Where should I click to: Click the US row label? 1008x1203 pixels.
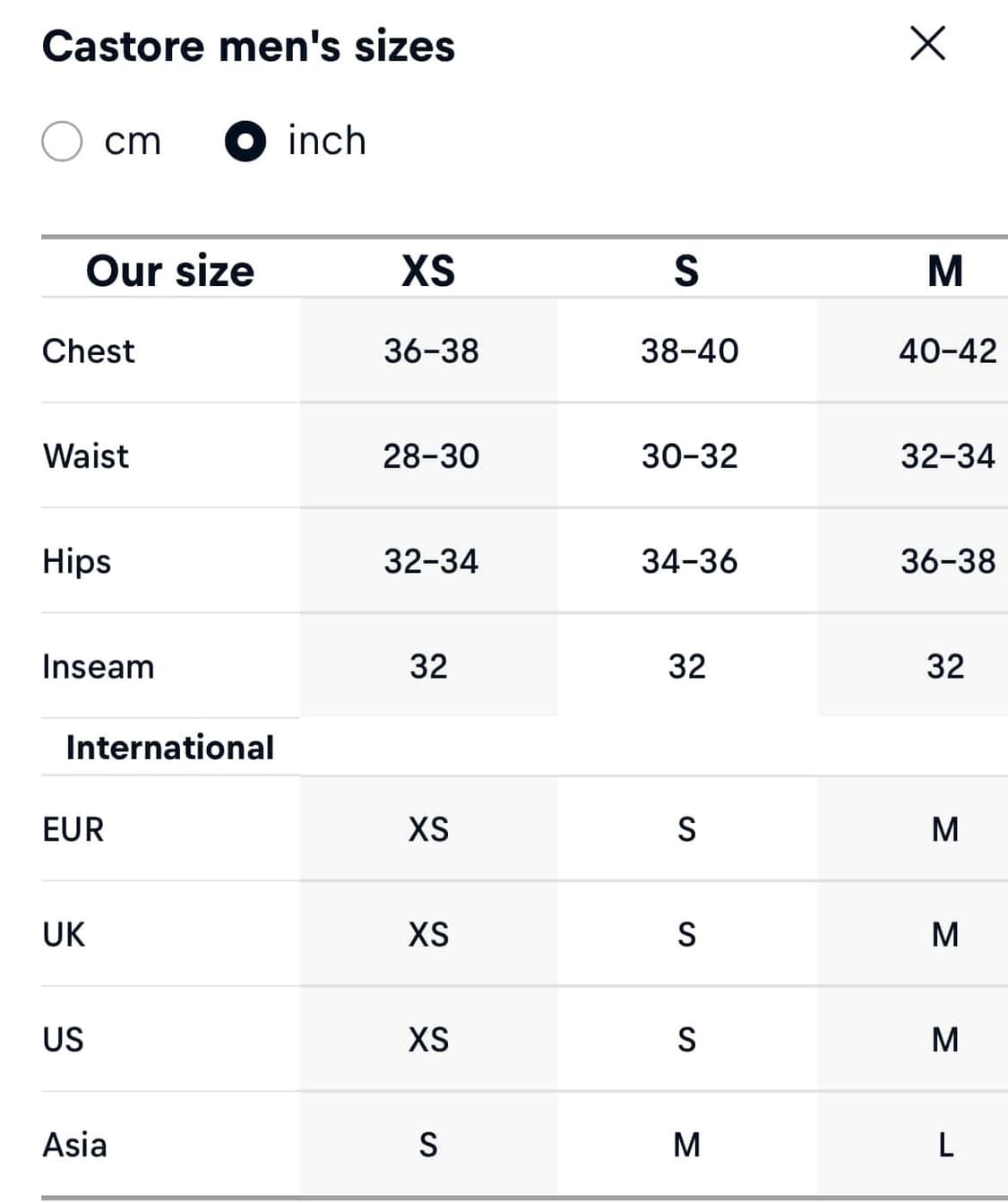tap(63, 1039)
